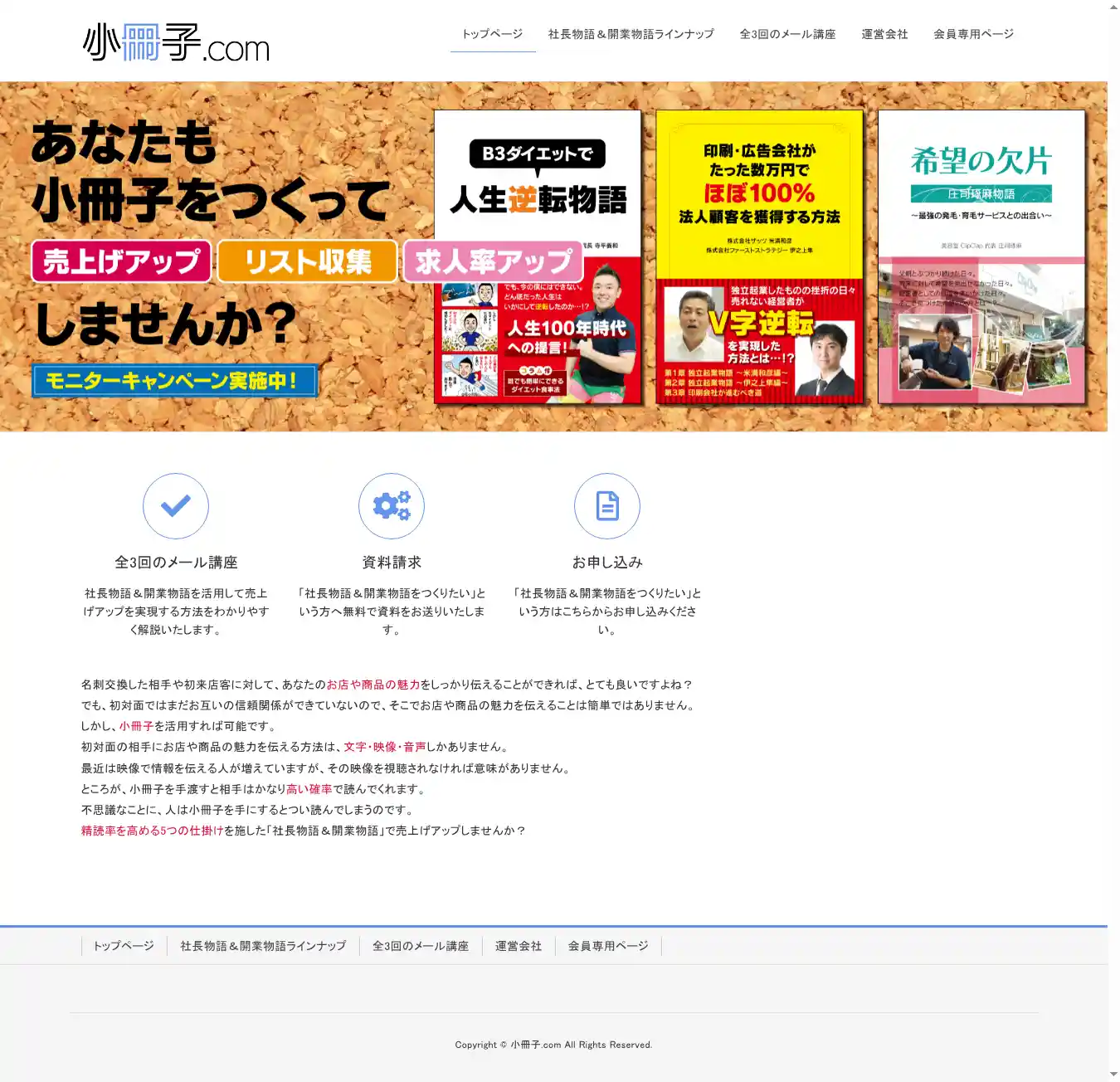Click the 全3回のメール講座 heading link

pos(176,563)
